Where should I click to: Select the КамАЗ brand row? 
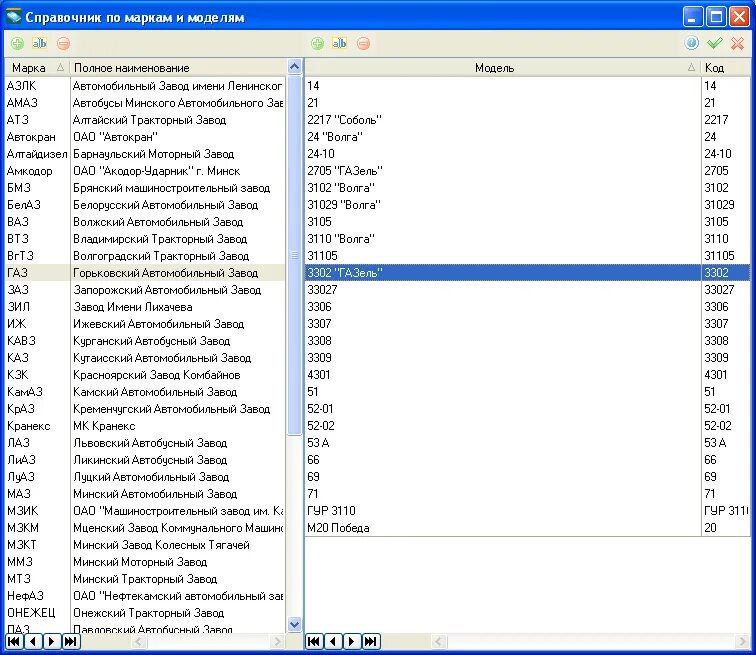[x=145, y=392]
